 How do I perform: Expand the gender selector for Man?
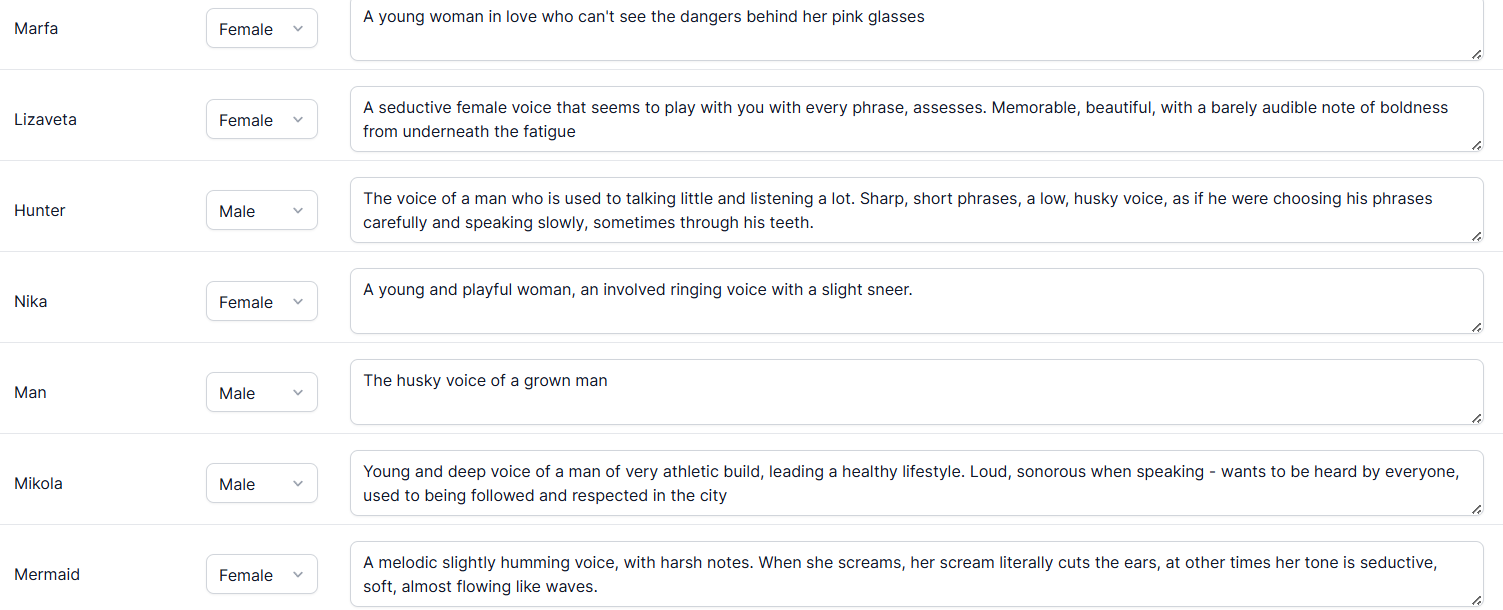tap(261, 393)
